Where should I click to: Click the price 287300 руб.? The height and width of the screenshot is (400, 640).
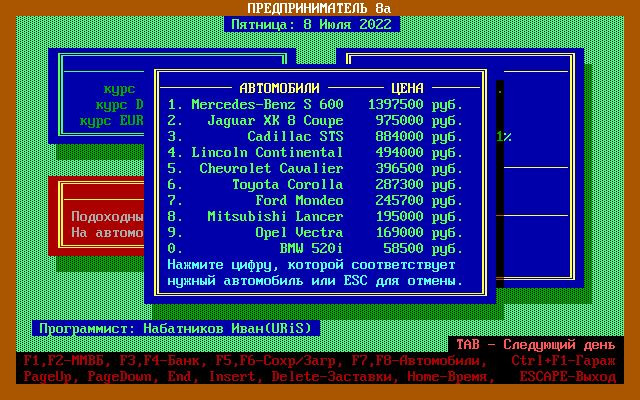click(x=420, y=184)
